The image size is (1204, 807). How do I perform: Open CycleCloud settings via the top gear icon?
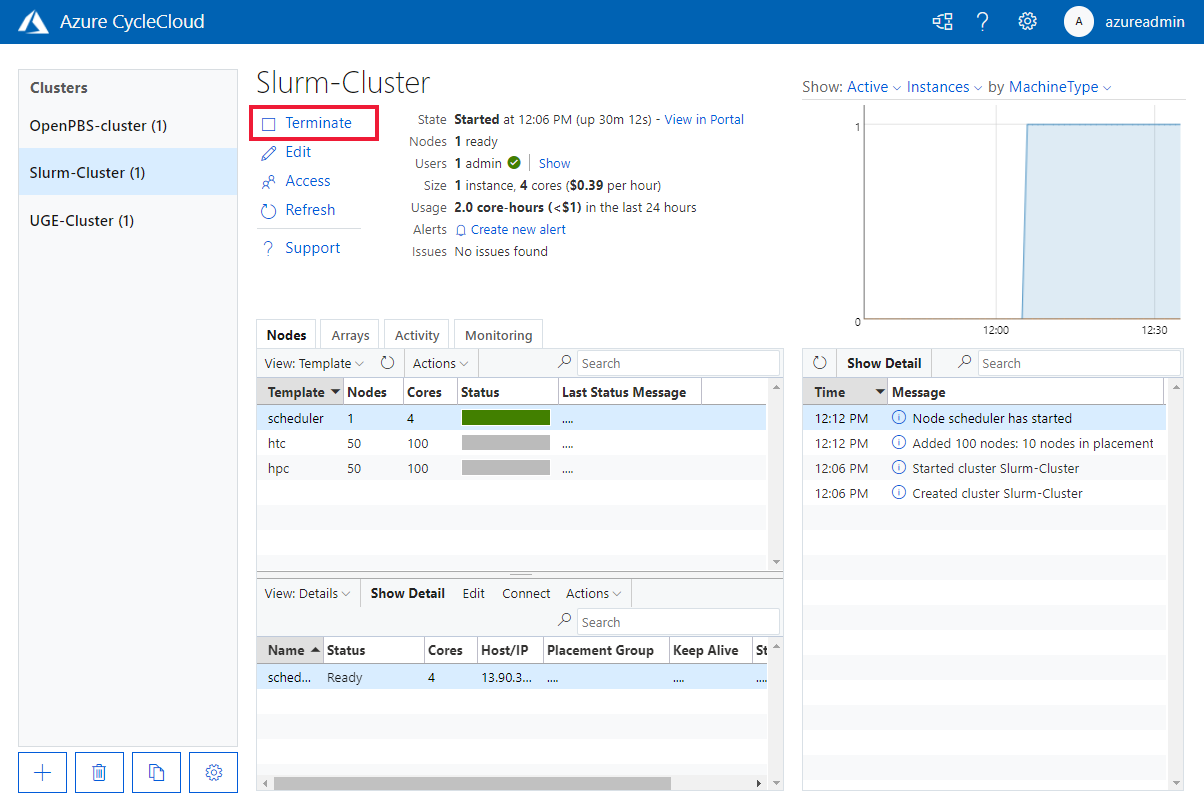(x=1027, y=21)
